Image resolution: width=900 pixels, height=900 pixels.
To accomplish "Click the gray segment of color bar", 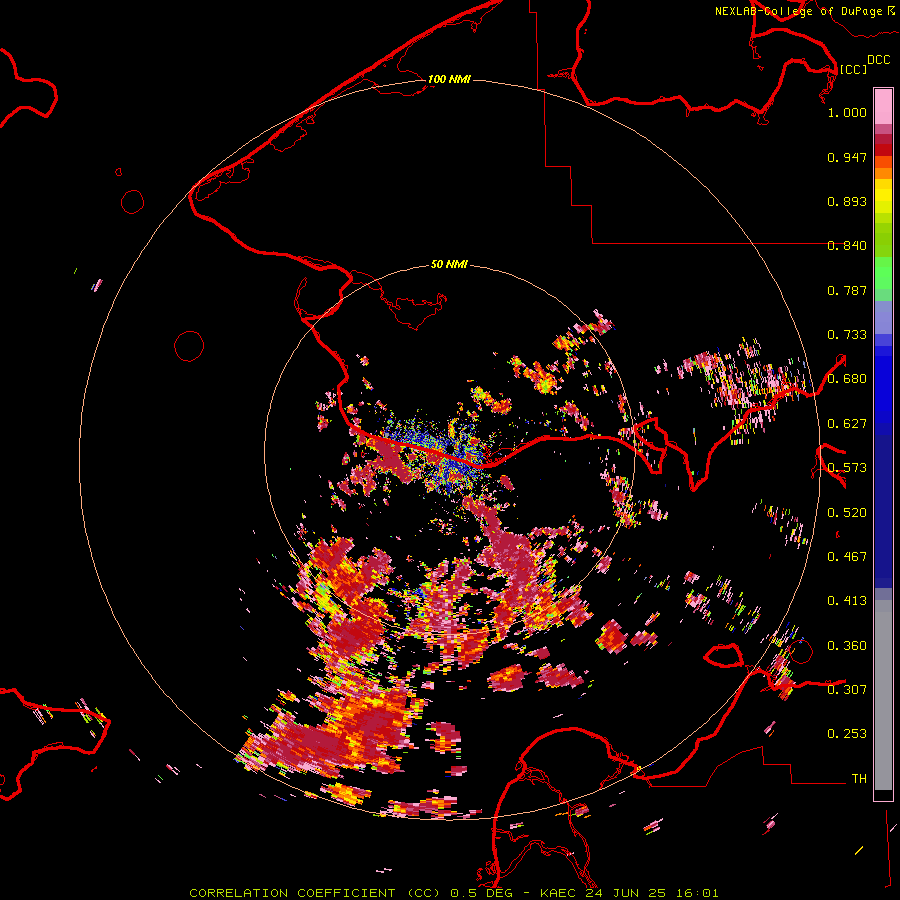I will tap(883, 695).
